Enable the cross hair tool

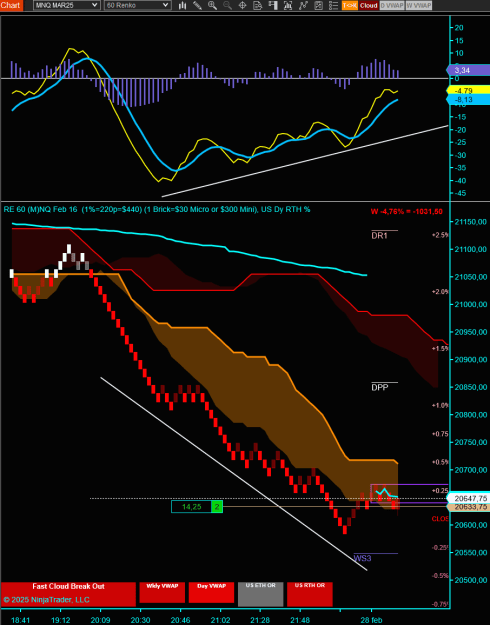(242, 5)
